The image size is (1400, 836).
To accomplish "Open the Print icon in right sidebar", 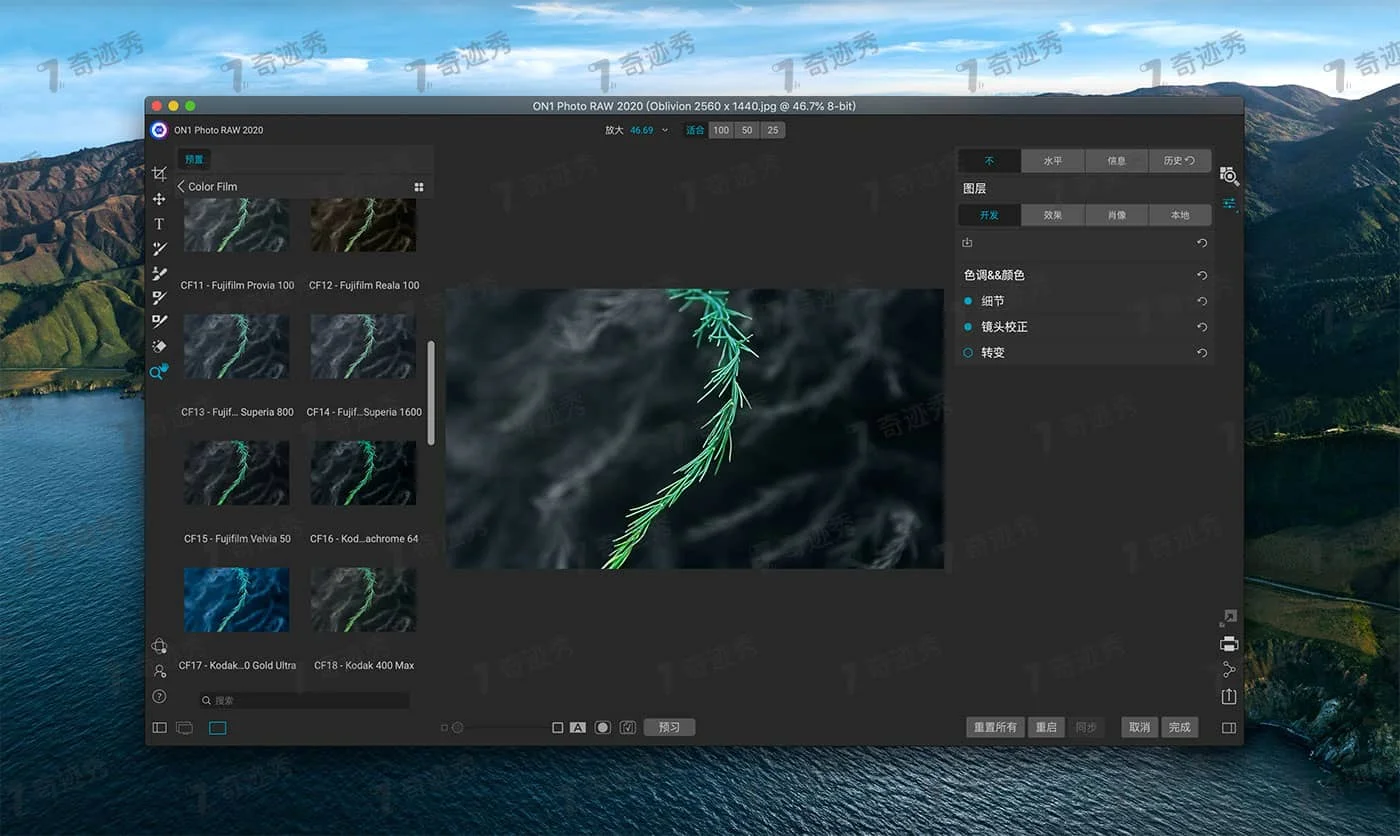I will pos(1229,644).
